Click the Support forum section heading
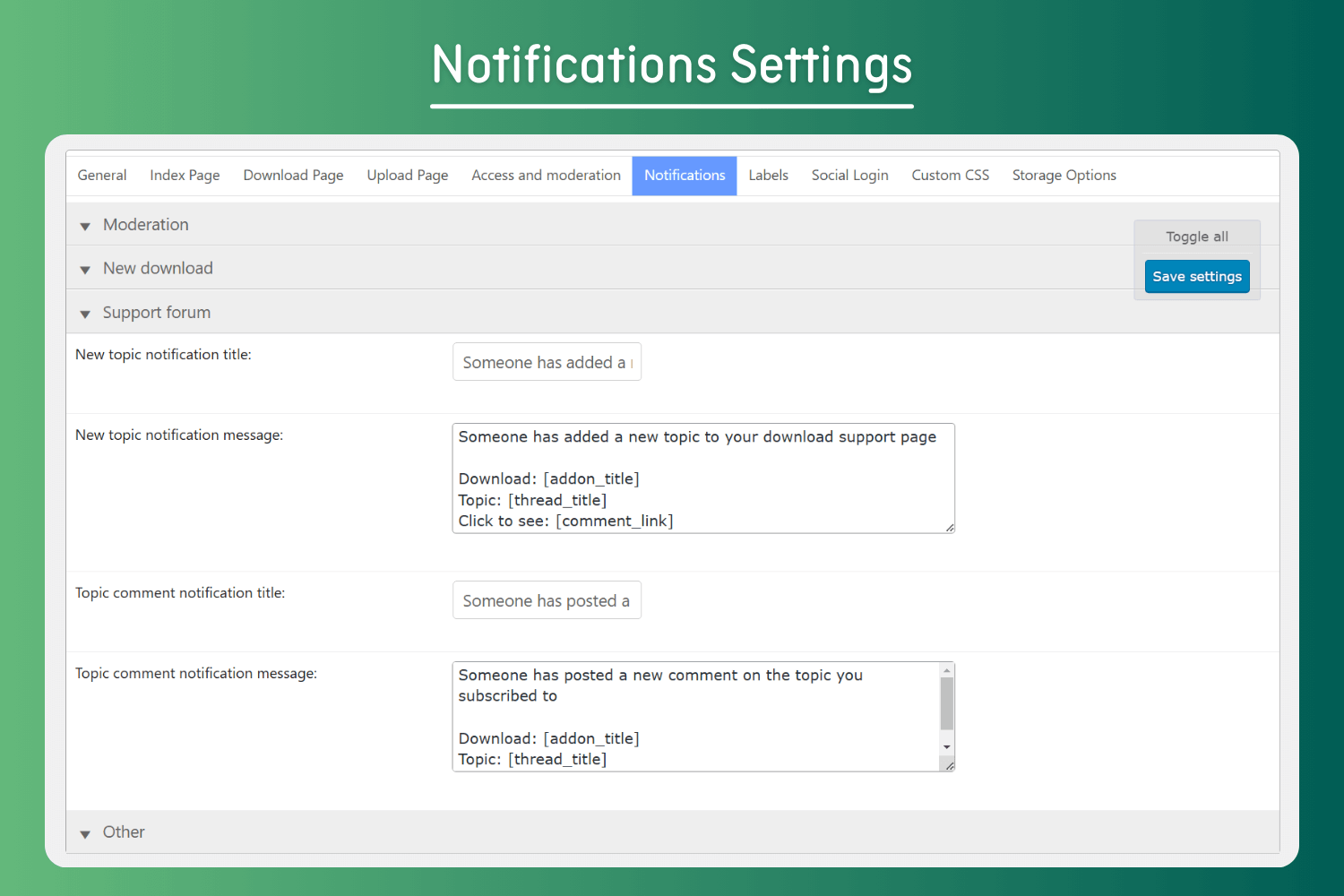This screenshot has width=1344, height=896. [x=157, y=313]
